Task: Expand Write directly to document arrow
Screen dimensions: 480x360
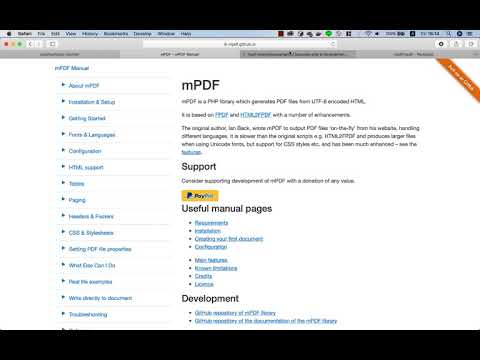Action: coord(63,297)
